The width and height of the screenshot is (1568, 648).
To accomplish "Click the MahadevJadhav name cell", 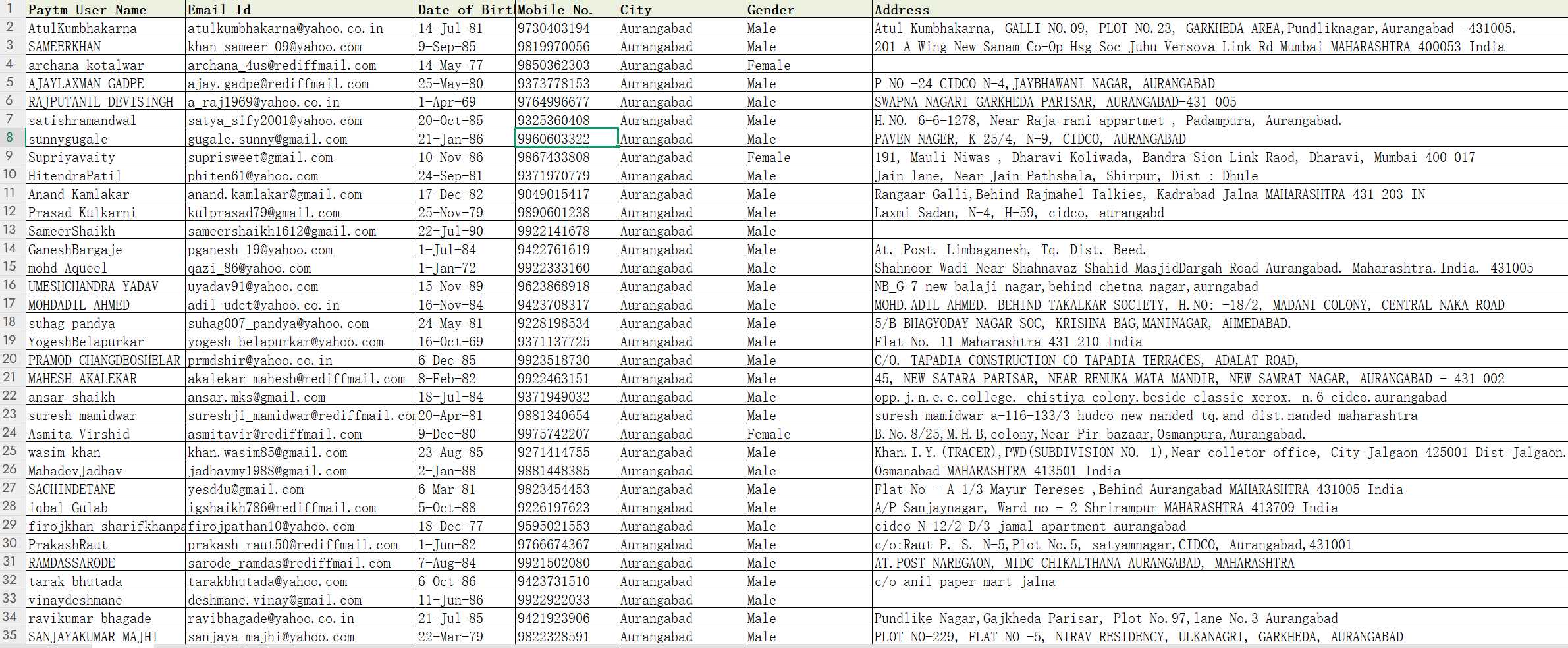I will (105, 470).
